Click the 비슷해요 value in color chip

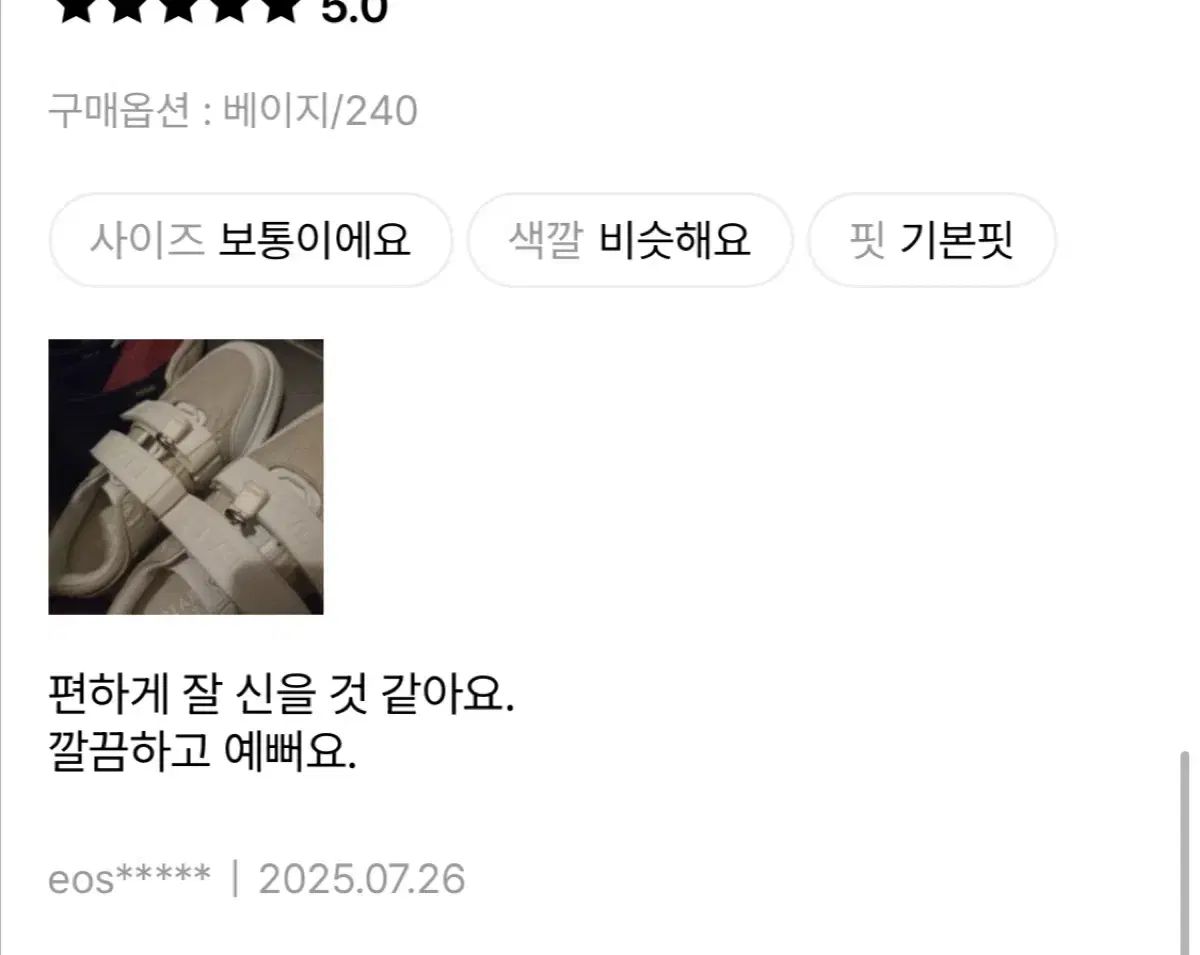click(675, 240)
